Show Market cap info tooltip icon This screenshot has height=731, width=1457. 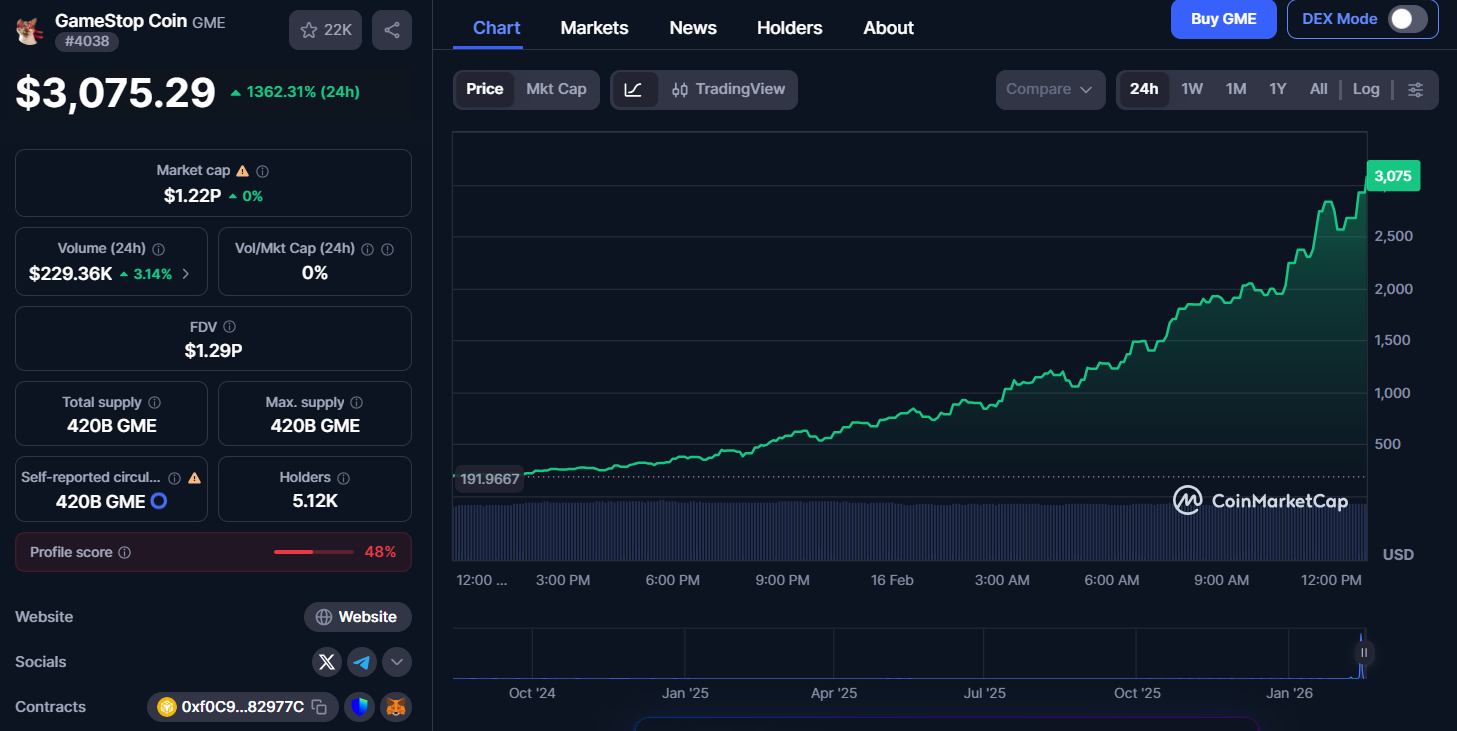click(263, 171)
